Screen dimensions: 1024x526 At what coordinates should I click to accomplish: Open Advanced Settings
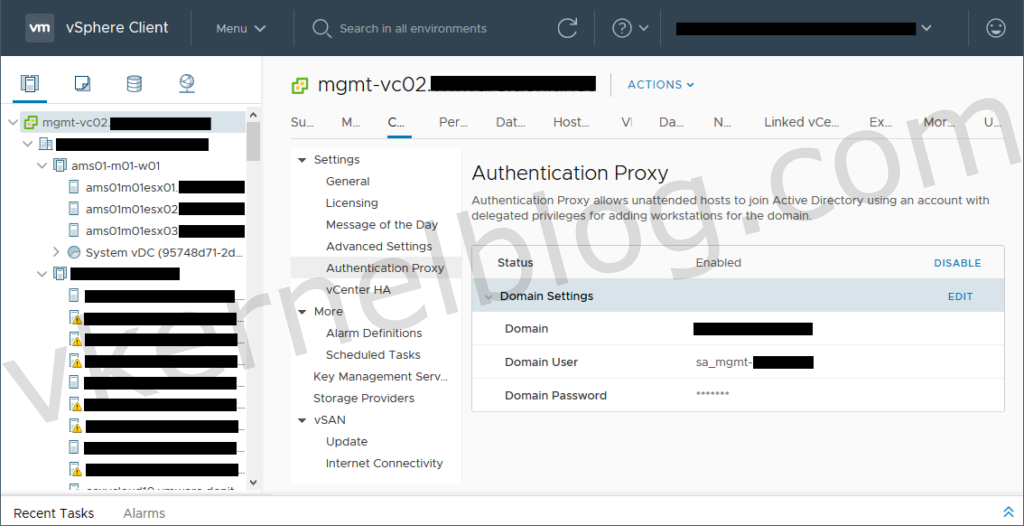379,246
